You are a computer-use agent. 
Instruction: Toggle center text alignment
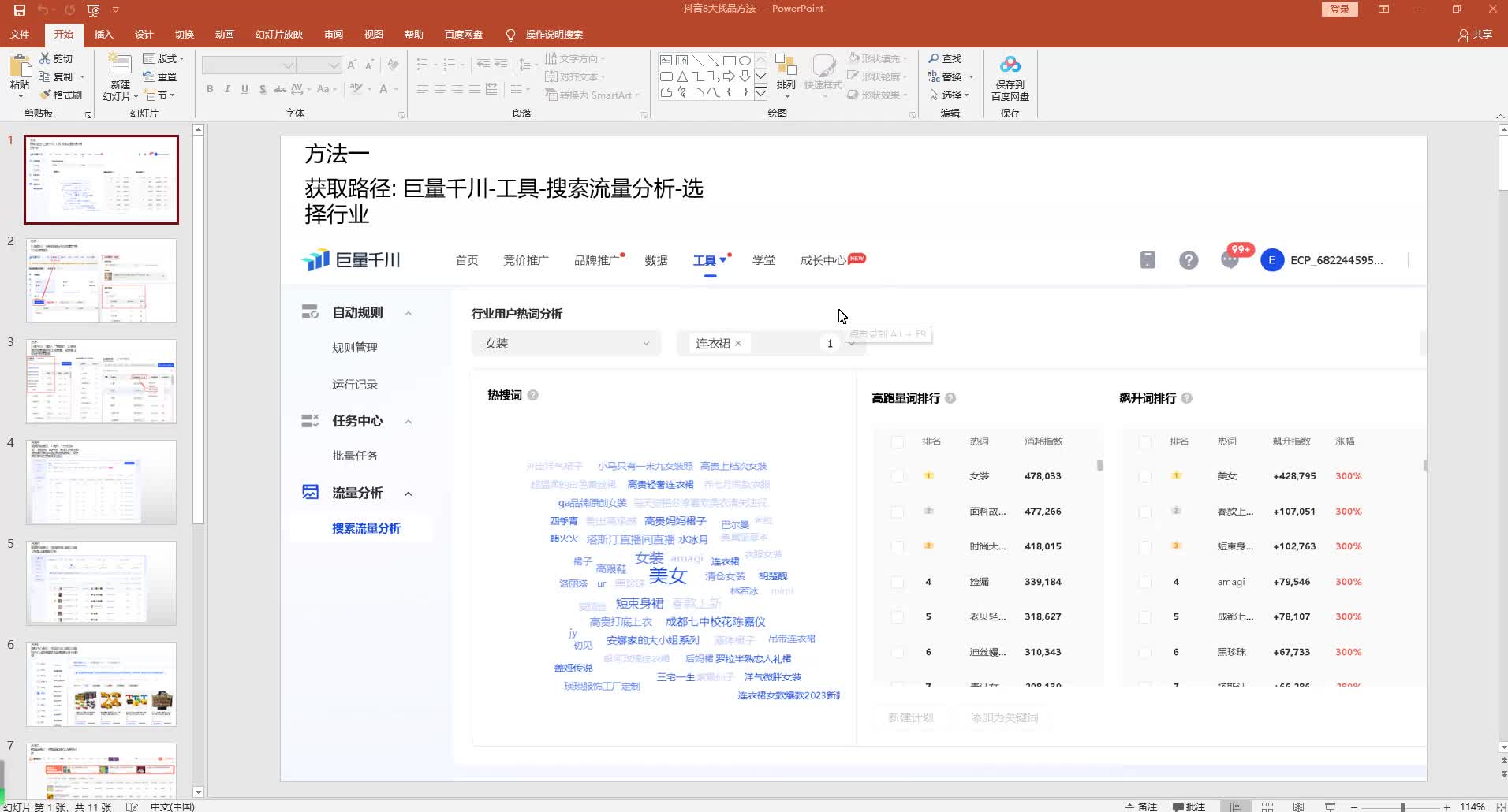click(x=440, y=89)
